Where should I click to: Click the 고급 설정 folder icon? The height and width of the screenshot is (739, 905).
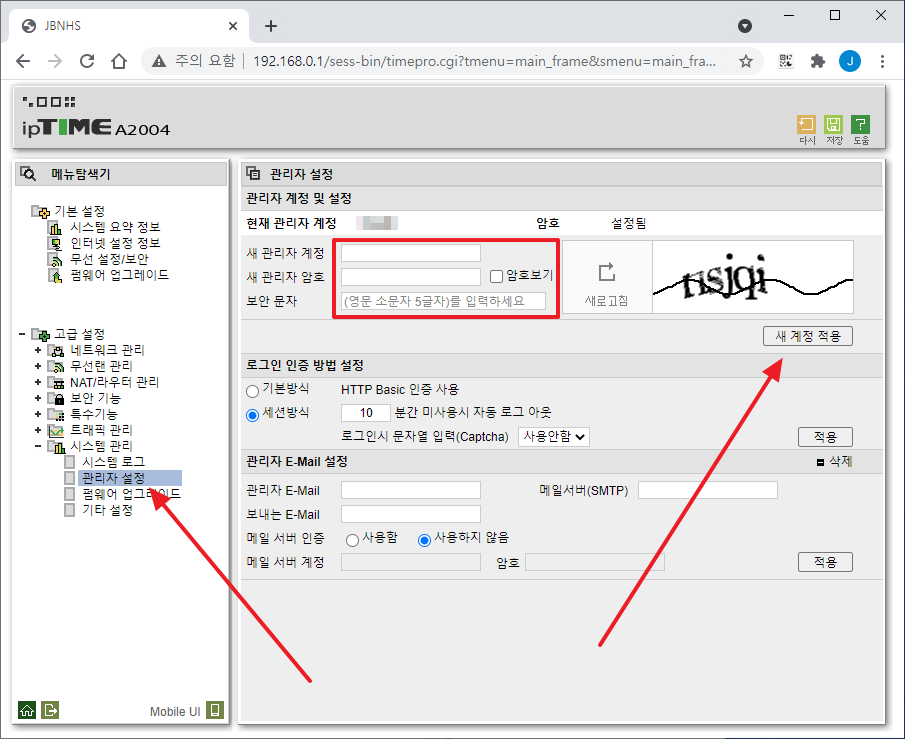coord(40,334)
